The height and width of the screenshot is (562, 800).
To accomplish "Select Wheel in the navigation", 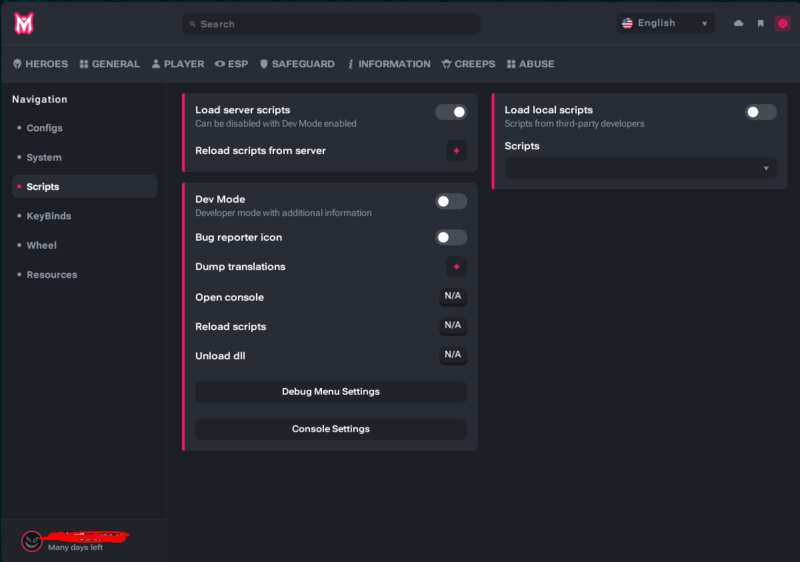I will (x=84, y=245).
